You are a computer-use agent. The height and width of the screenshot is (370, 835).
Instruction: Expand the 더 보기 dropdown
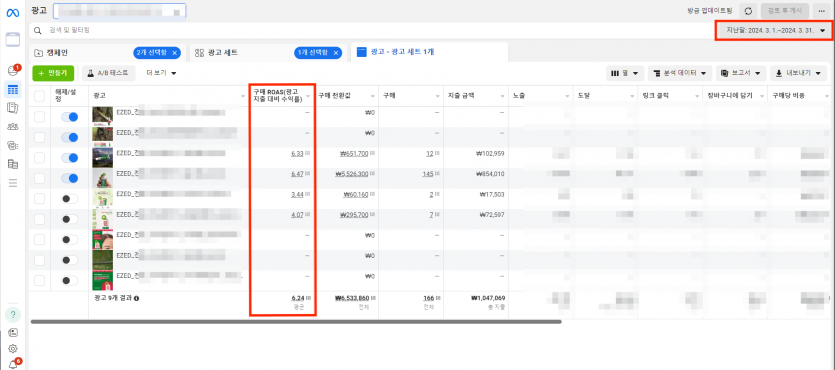[x=161, y=73]
